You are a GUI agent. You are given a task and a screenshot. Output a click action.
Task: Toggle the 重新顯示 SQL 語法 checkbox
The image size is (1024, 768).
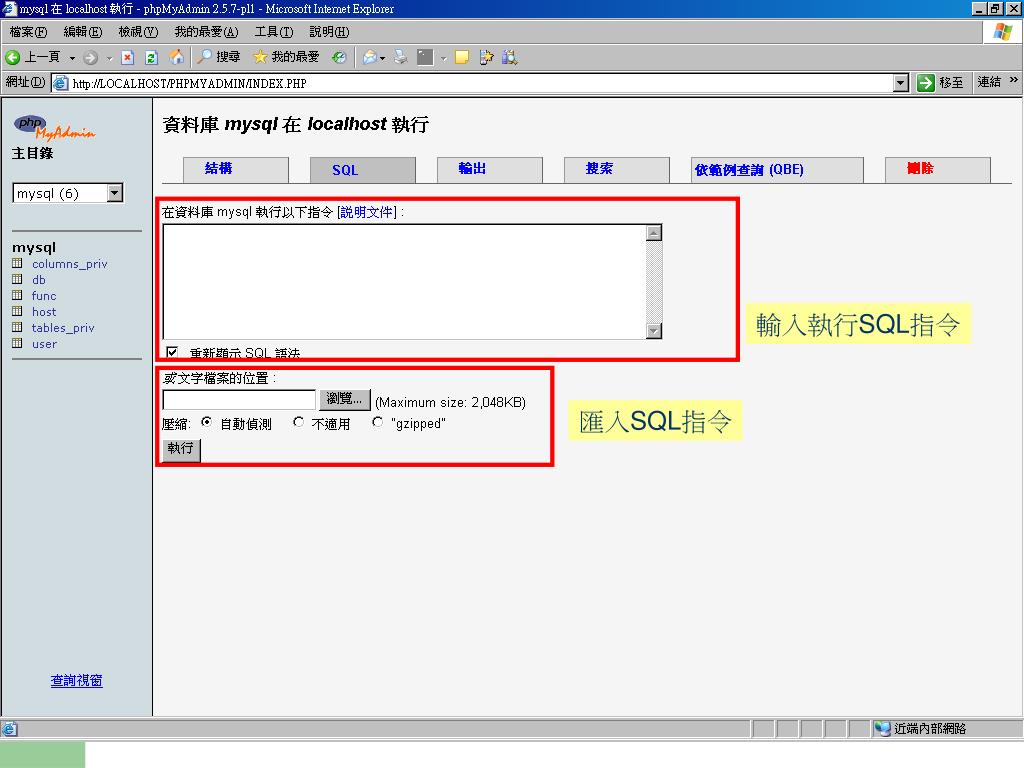[x=172, y=353]
